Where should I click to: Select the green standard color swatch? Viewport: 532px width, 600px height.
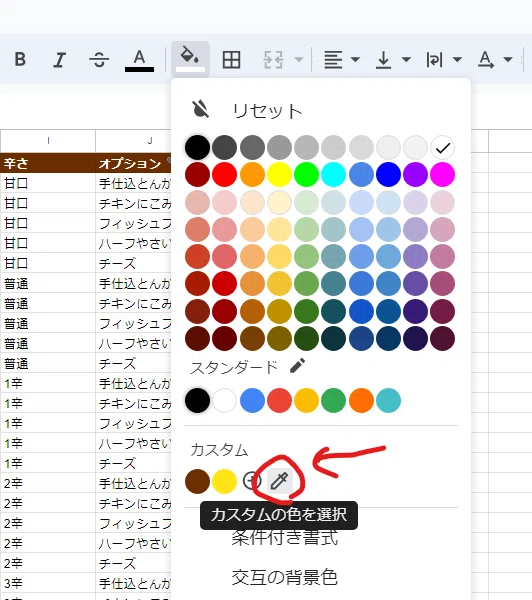coord(333,400)
